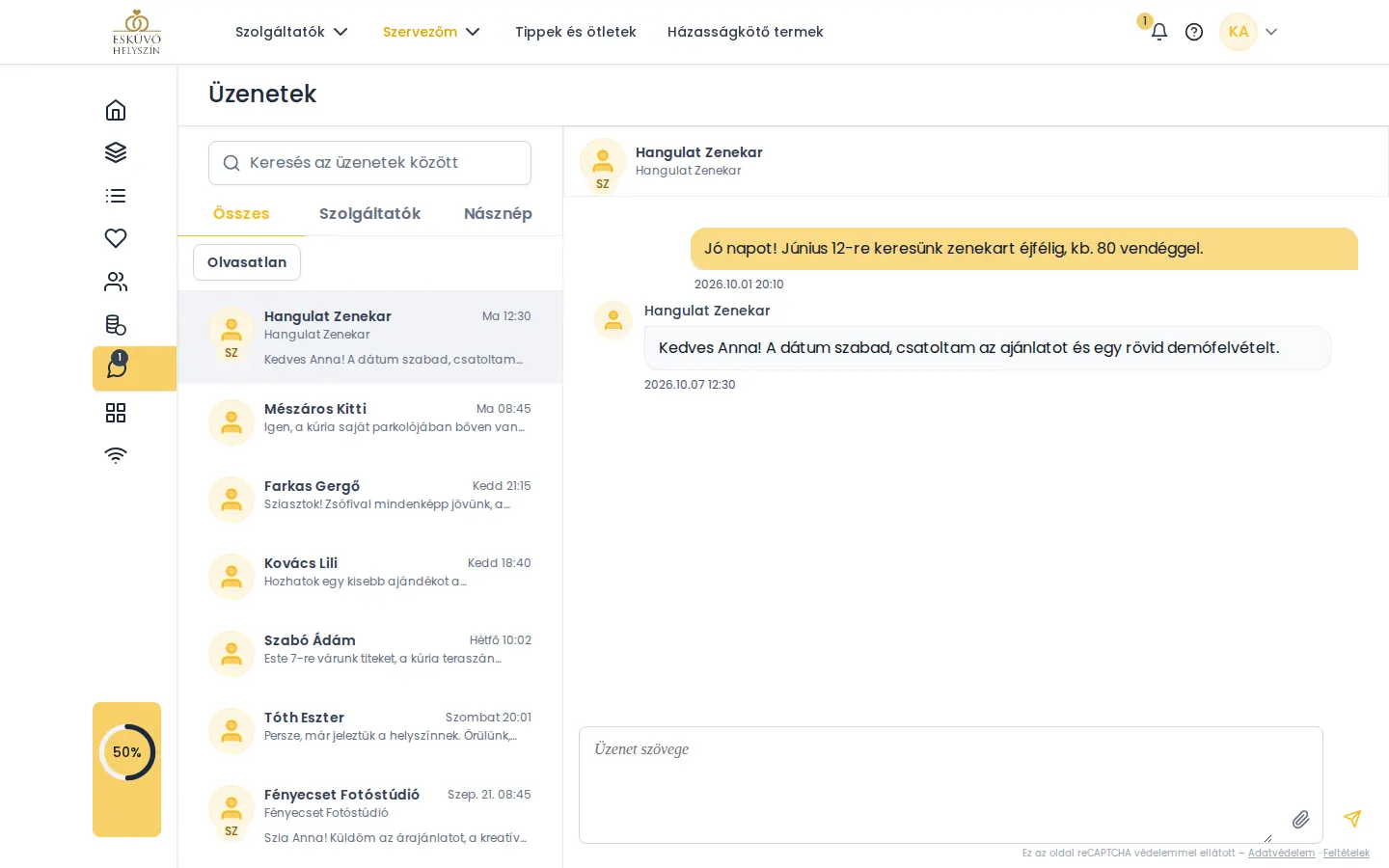Image resolution: width=1389 pixels, height=868 pixels.
Task: Open Tippek és ötletek menu item
Action: pos(576,32)
